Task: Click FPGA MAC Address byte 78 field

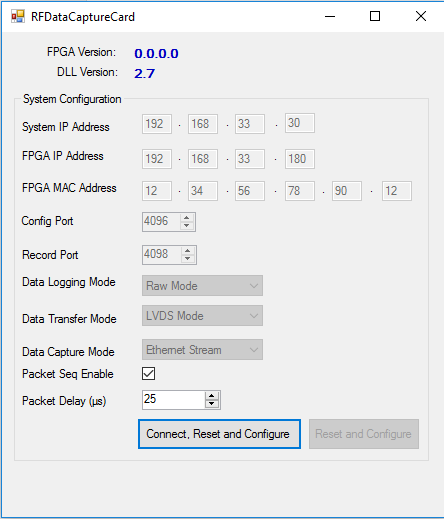Action: point(300,191)
